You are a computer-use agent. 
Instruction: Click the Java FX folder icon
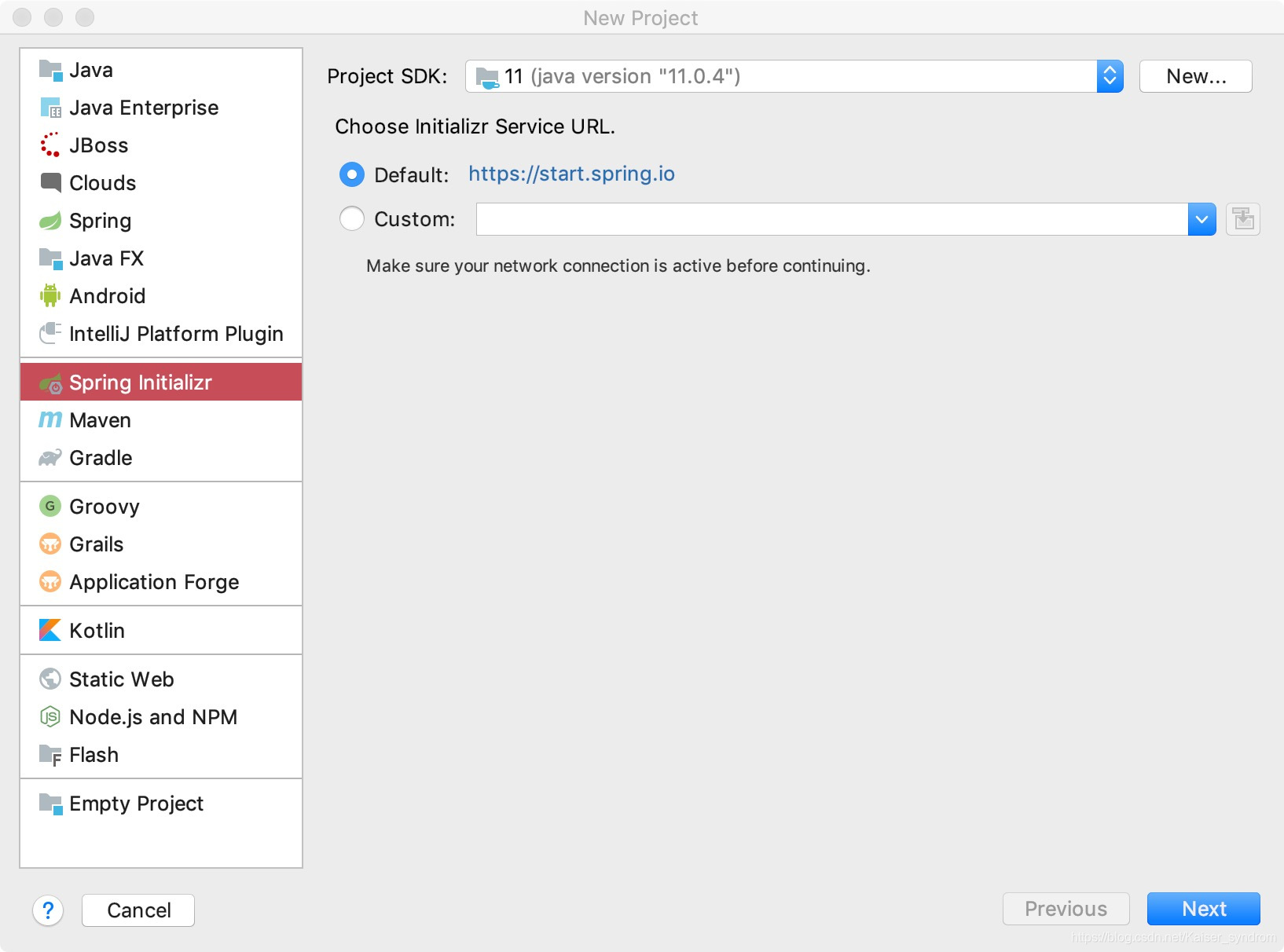click(x=50, y=258)
